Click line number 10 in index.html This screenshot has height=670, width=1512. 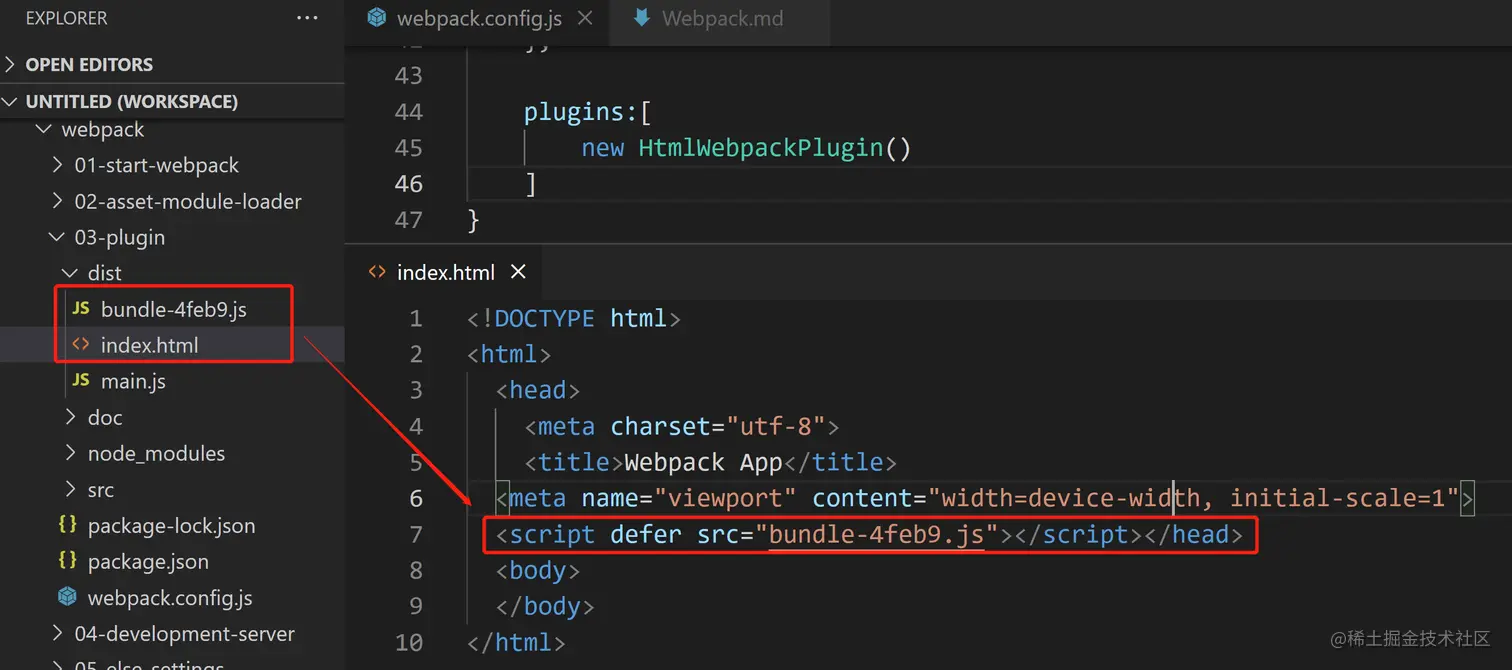click(x=409, y=642)
